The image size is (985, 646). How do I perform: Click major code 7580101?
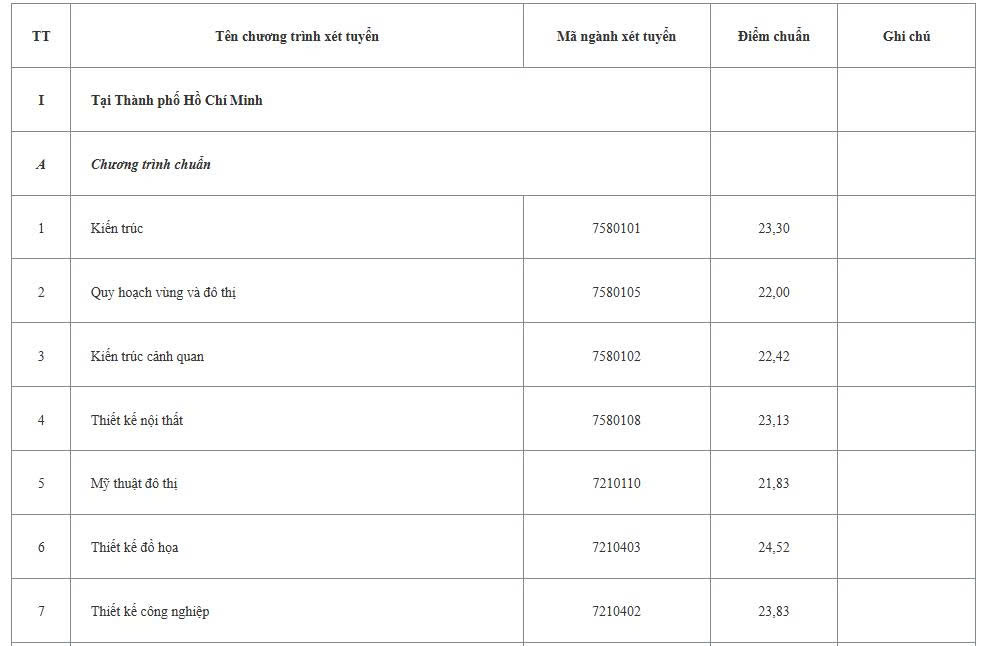pyautogui.click(x=616, y=228)
